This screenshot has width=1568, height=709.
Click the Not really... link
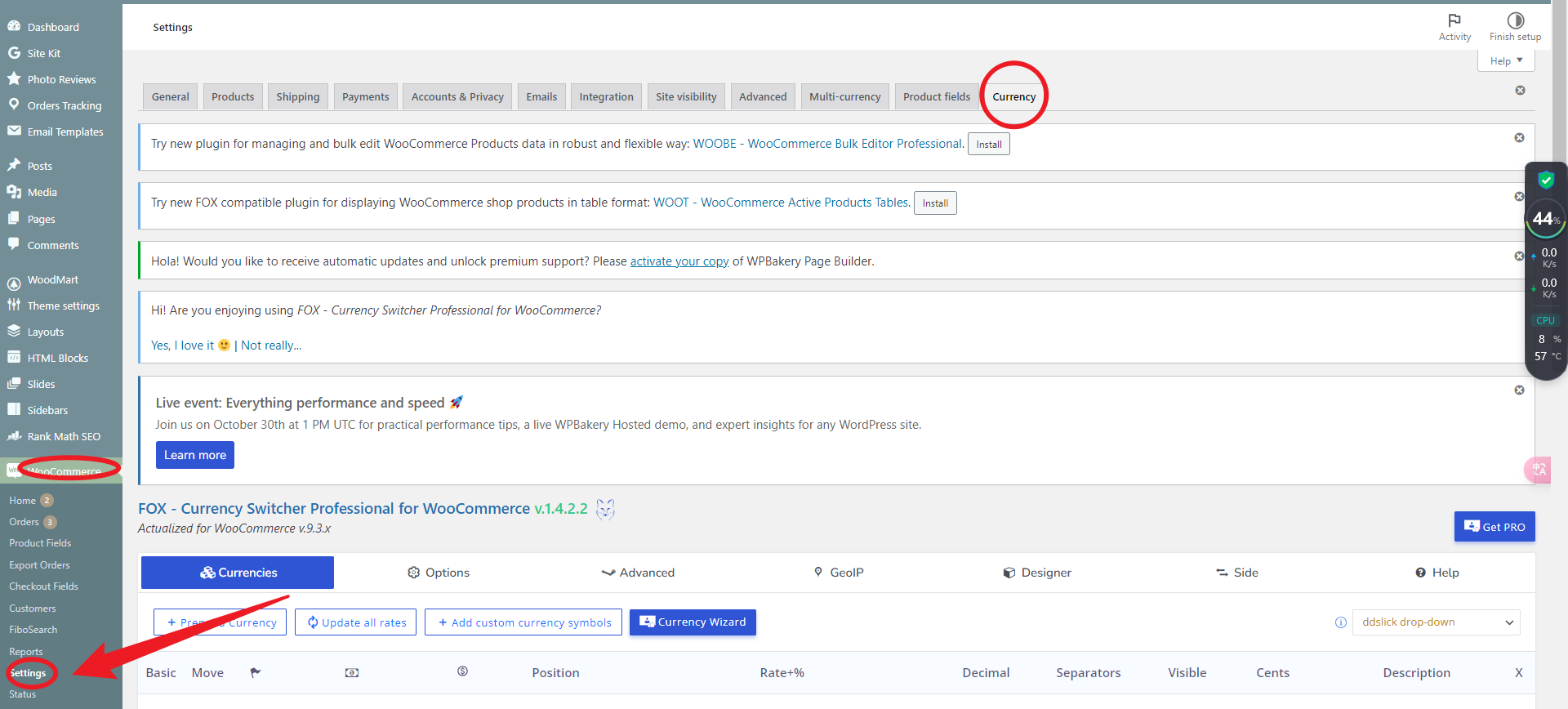pos(271,346)
